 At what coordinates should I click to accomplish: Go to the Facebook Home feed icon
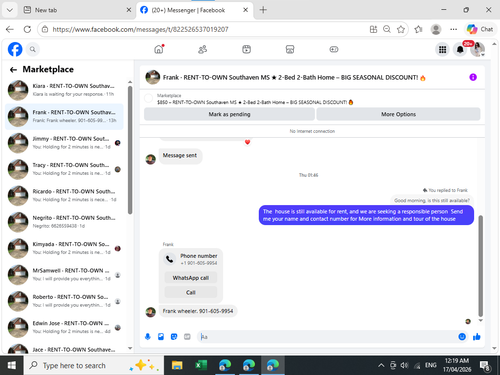[159, 49]
